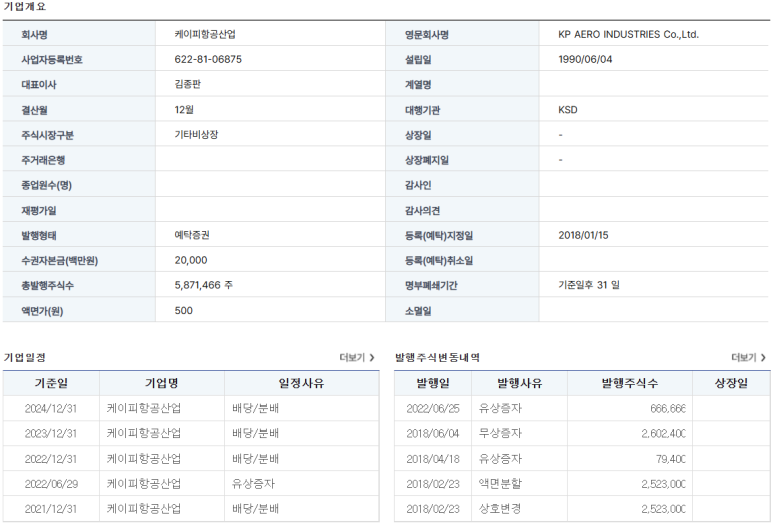773x525 pixels.
Task: Click agency value KSD
Action: (568, 109)
